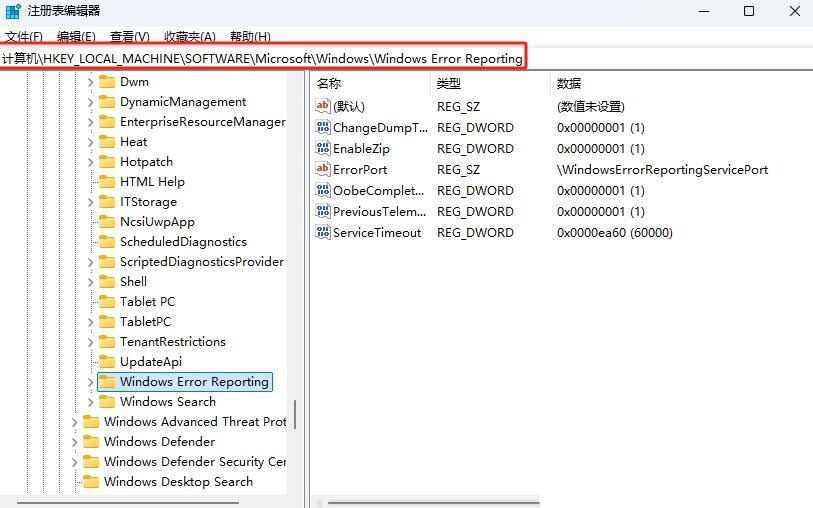
Task: Click the 名称 column header
Action: point(329,83)
